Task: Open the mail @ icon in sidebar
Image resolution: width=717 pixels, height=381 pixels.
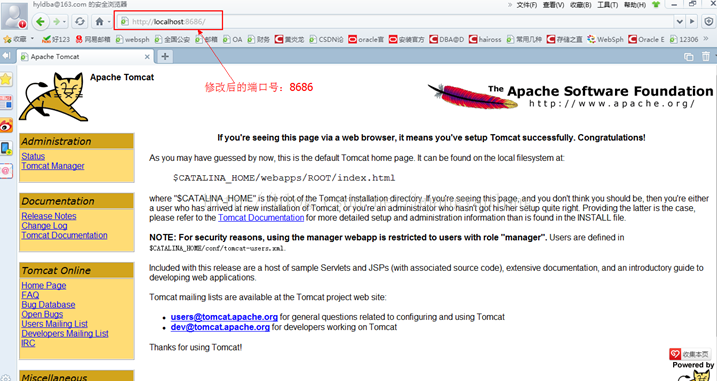Action: [x=6, y=171]
